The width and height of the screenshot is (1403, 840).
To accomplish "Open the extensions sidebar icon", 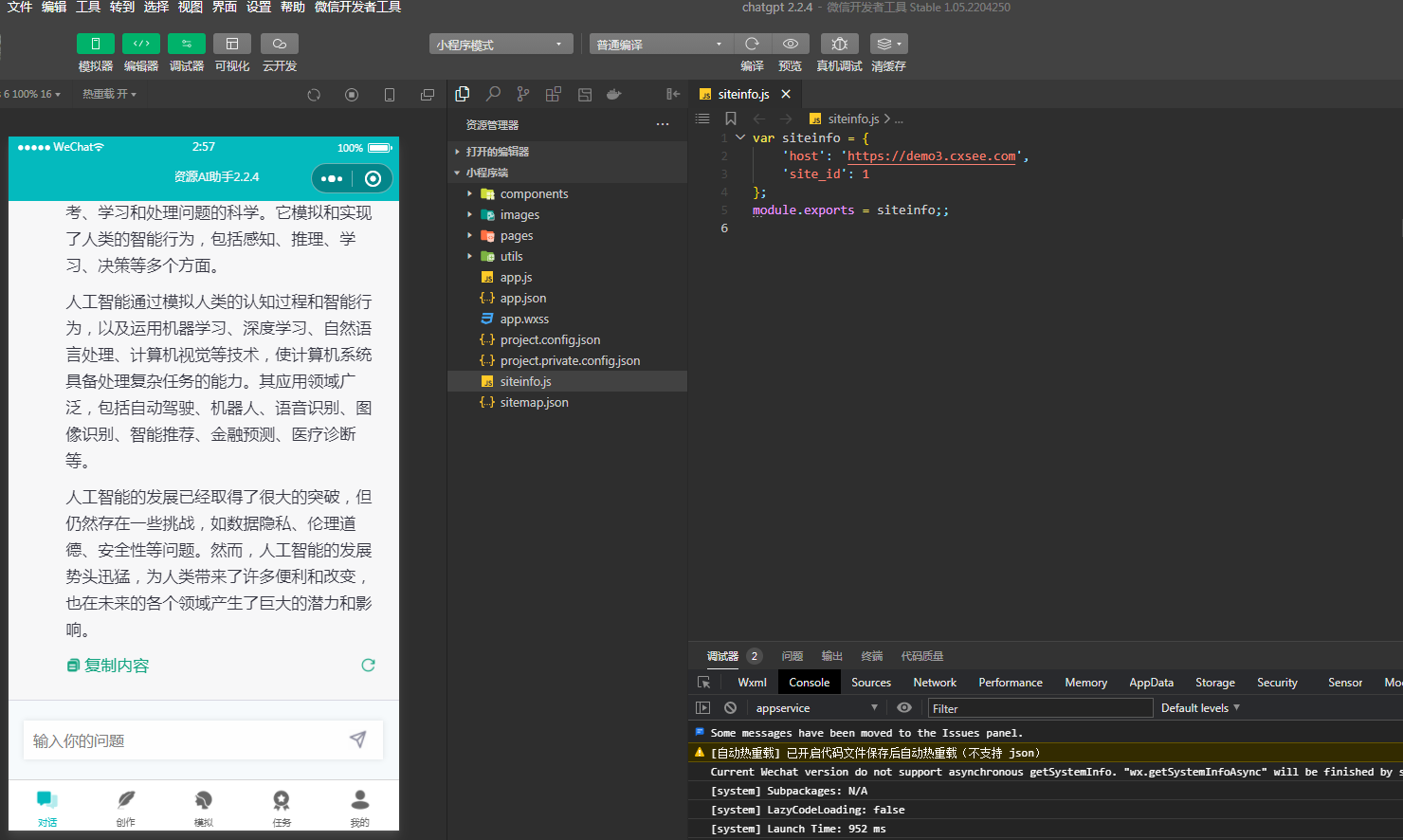I will click(x=554, y=94).
